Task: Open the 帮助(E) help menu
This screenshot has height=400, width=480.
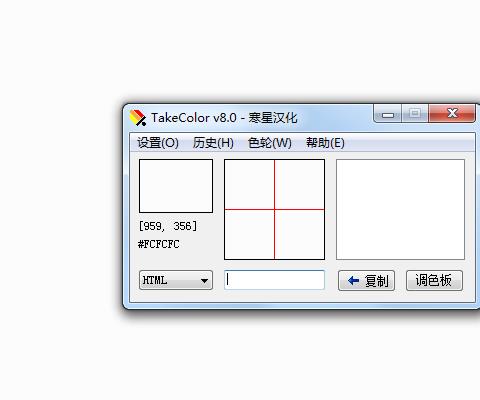Action: tap(325, 143)
